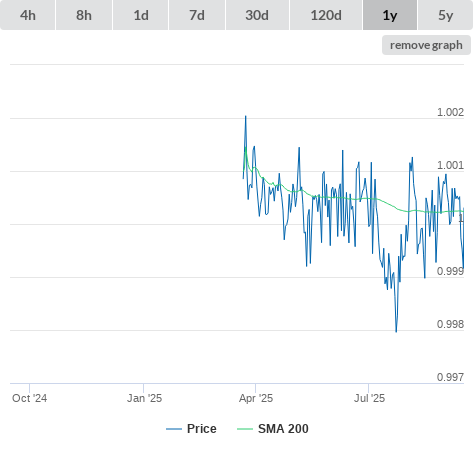Click the Oct '24 axis label

click(29, 398)
